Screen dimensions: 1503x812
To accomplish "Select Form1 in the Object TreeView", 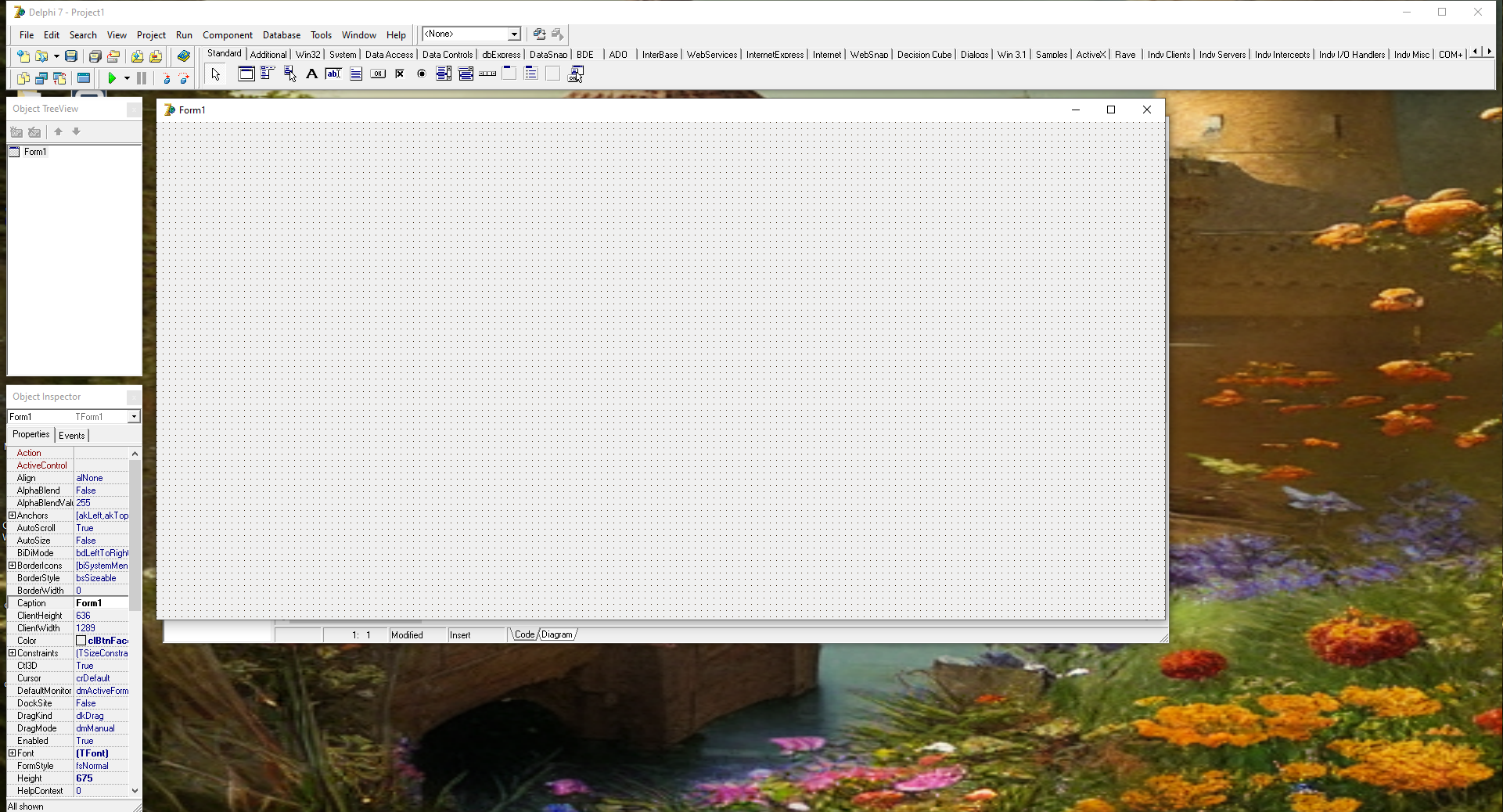I will (x=34, y=151).
